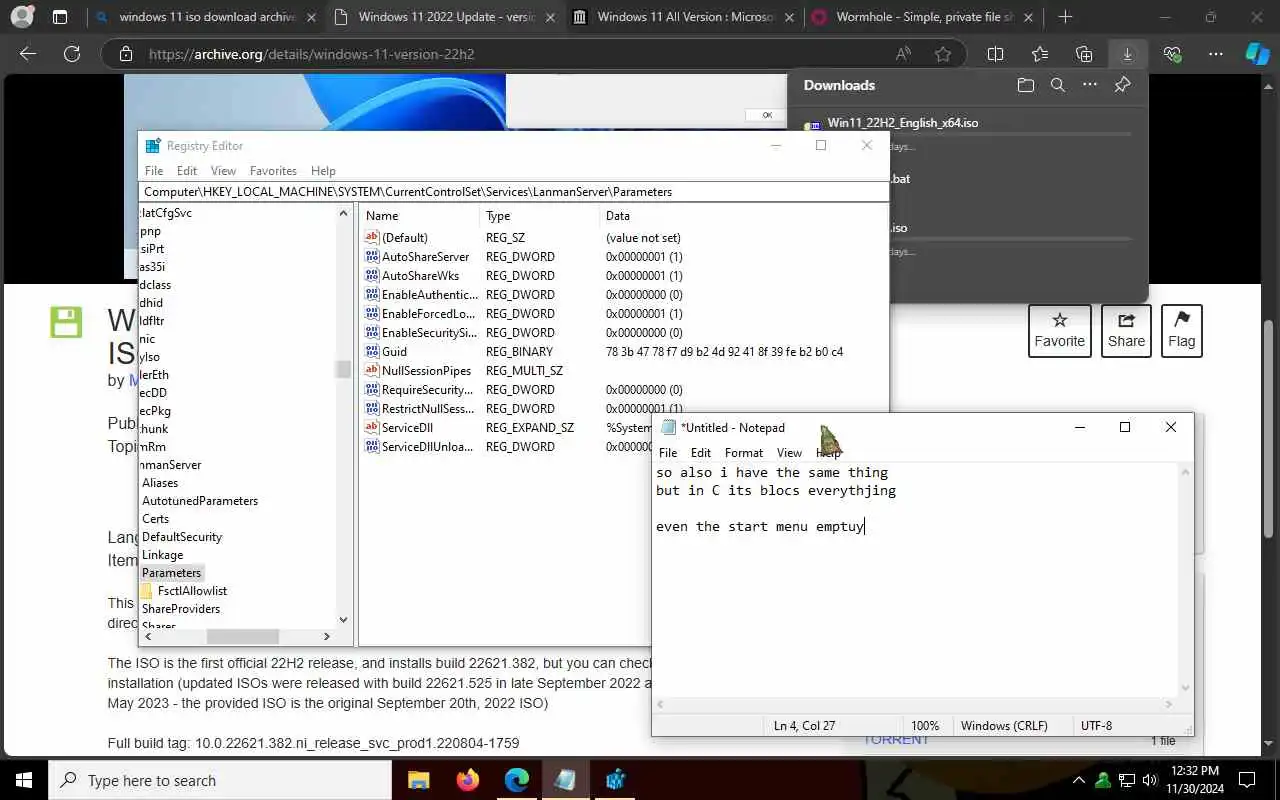Click Flag button on archive page

pyautogui.click(x=1181, y=331)
